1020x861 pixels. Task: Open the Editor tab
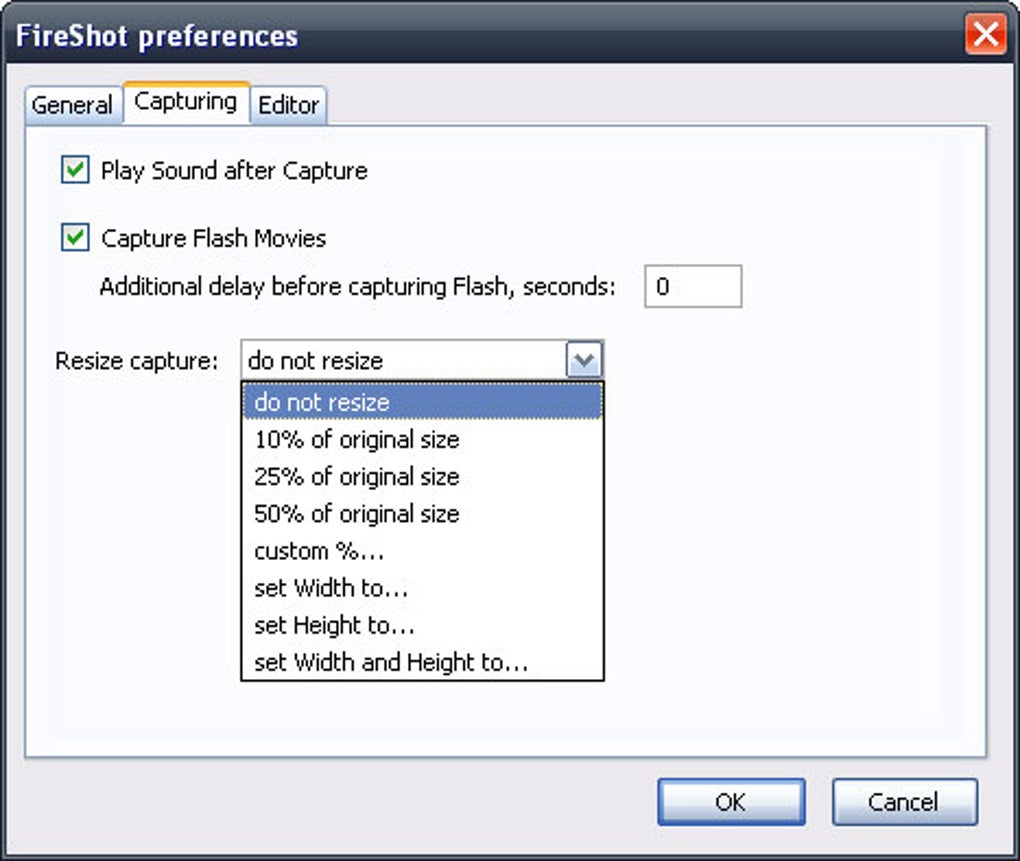point(289,105)
